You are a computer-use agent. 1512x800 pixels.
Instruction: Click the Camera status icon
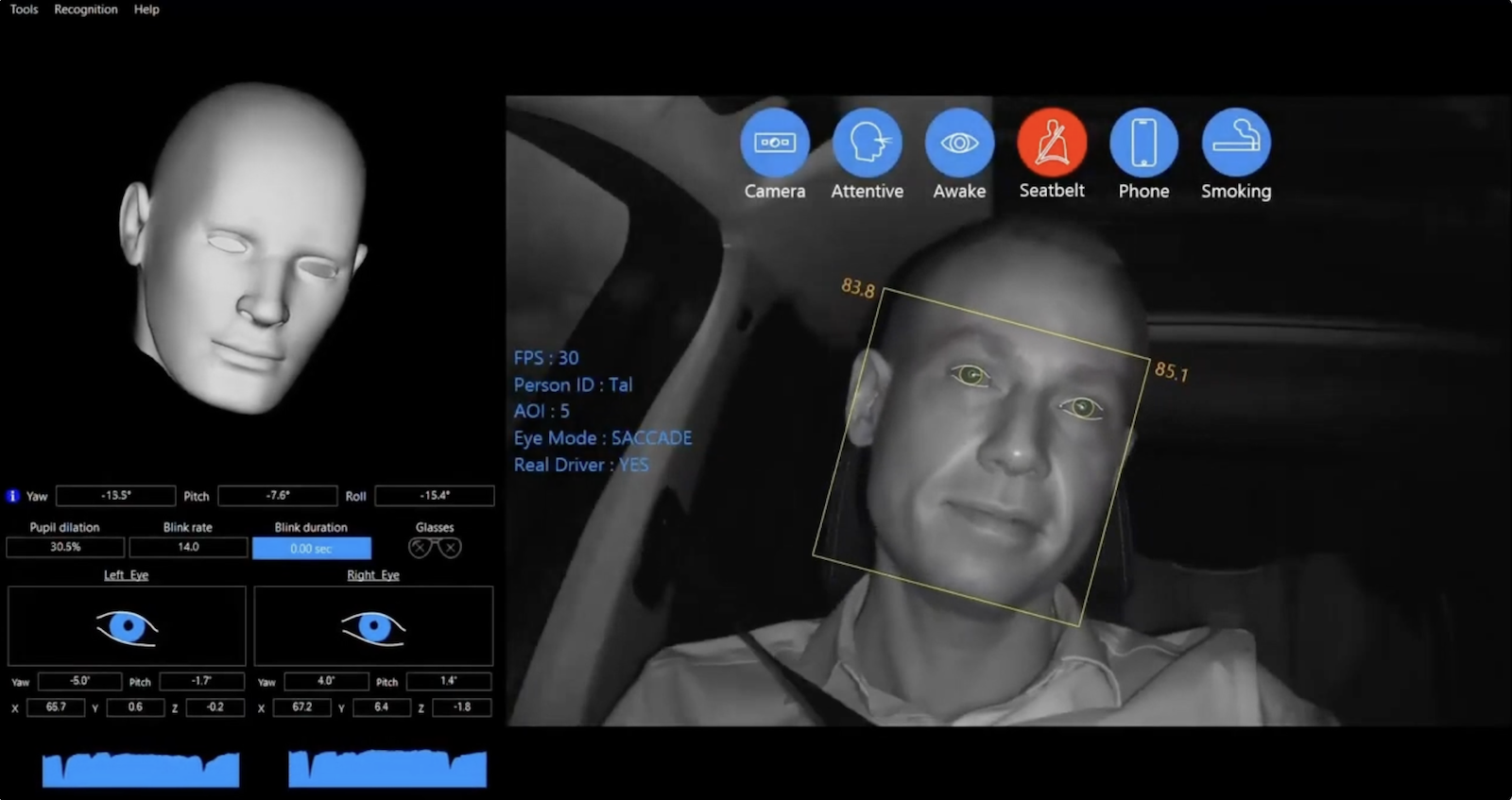(775, 143)
